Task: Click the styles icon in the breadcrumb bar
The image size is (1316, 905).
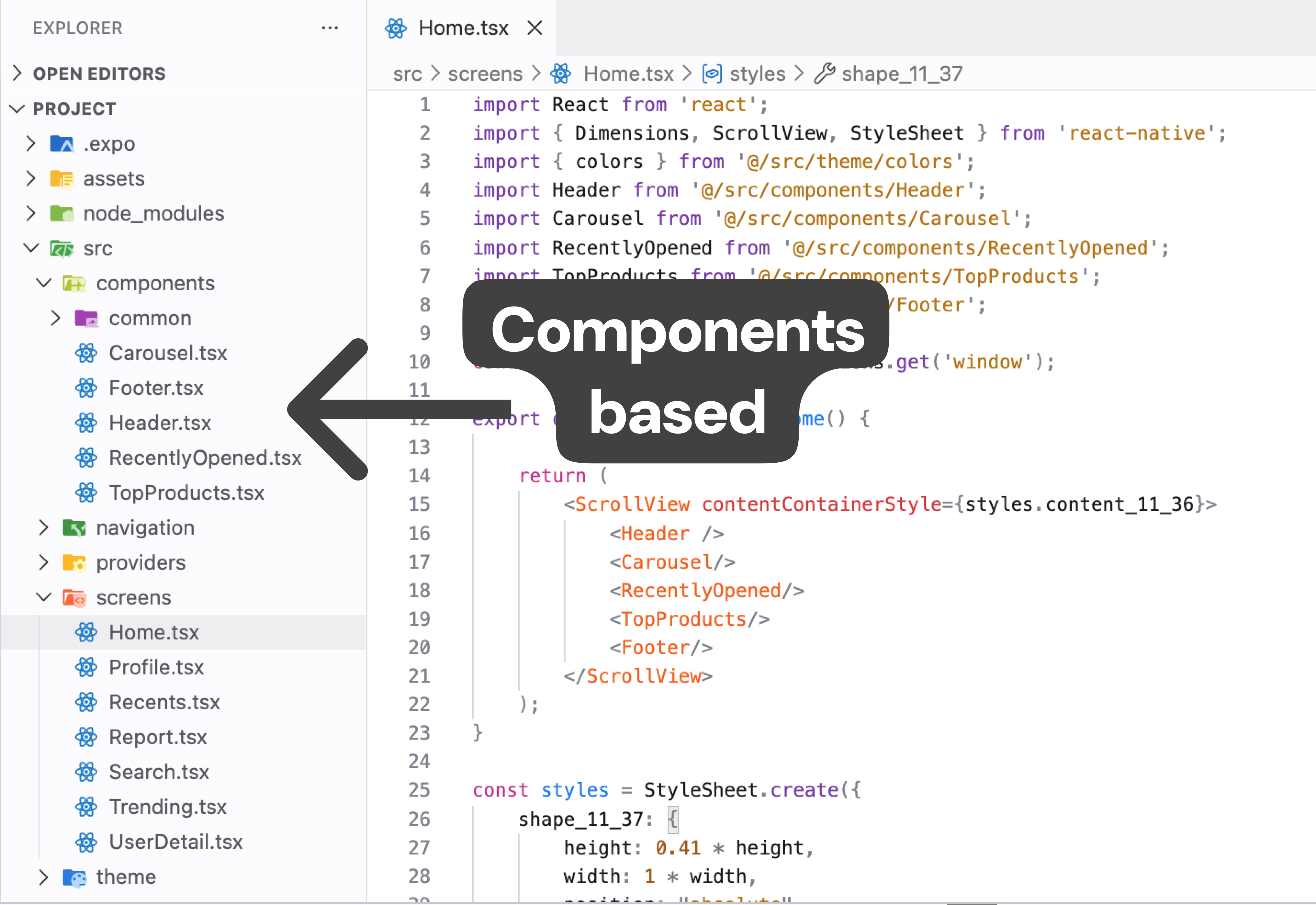Action: point(712,73)
